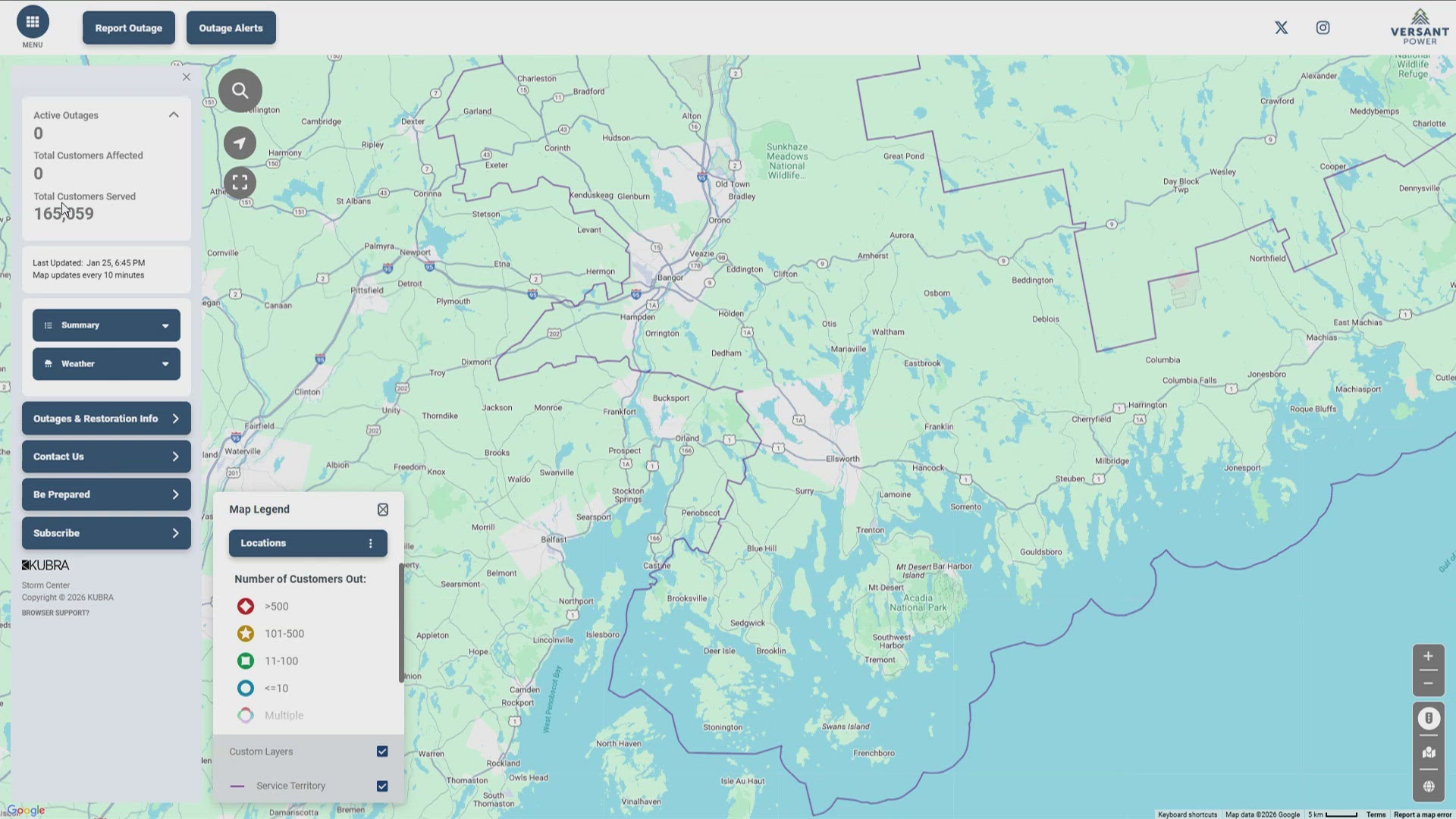Disable the Service Territory layer

click(x=382, y=786)
